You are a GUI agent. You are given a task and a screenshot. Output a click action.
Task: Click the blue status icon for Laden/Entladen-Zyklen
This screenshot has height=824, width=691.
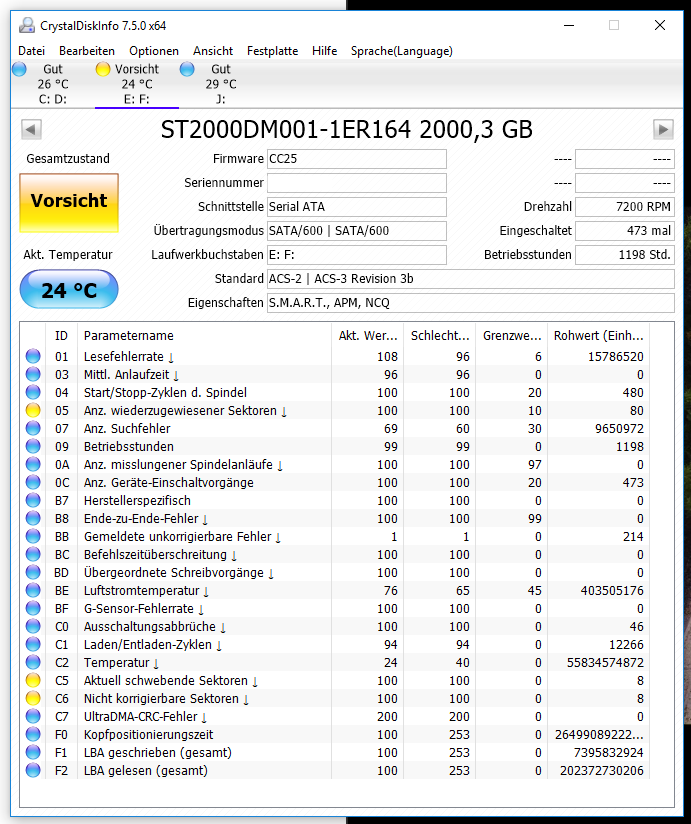click(x=33, y=644)
